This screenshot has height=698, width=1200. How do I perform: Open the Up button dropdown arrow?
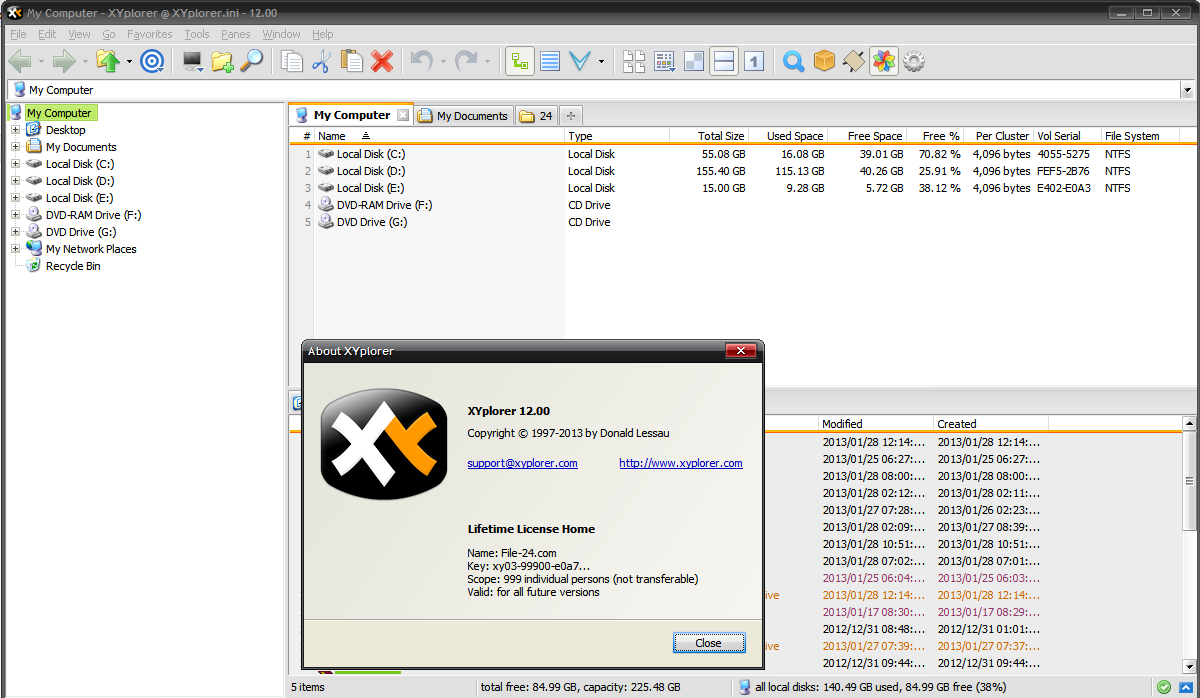(x=129, y=62)
